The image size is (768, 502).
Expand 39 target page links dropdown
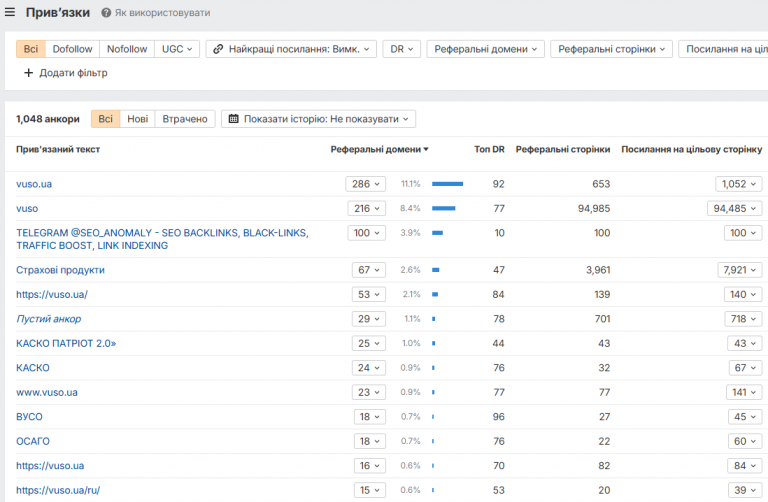click(x=744, y=490)
